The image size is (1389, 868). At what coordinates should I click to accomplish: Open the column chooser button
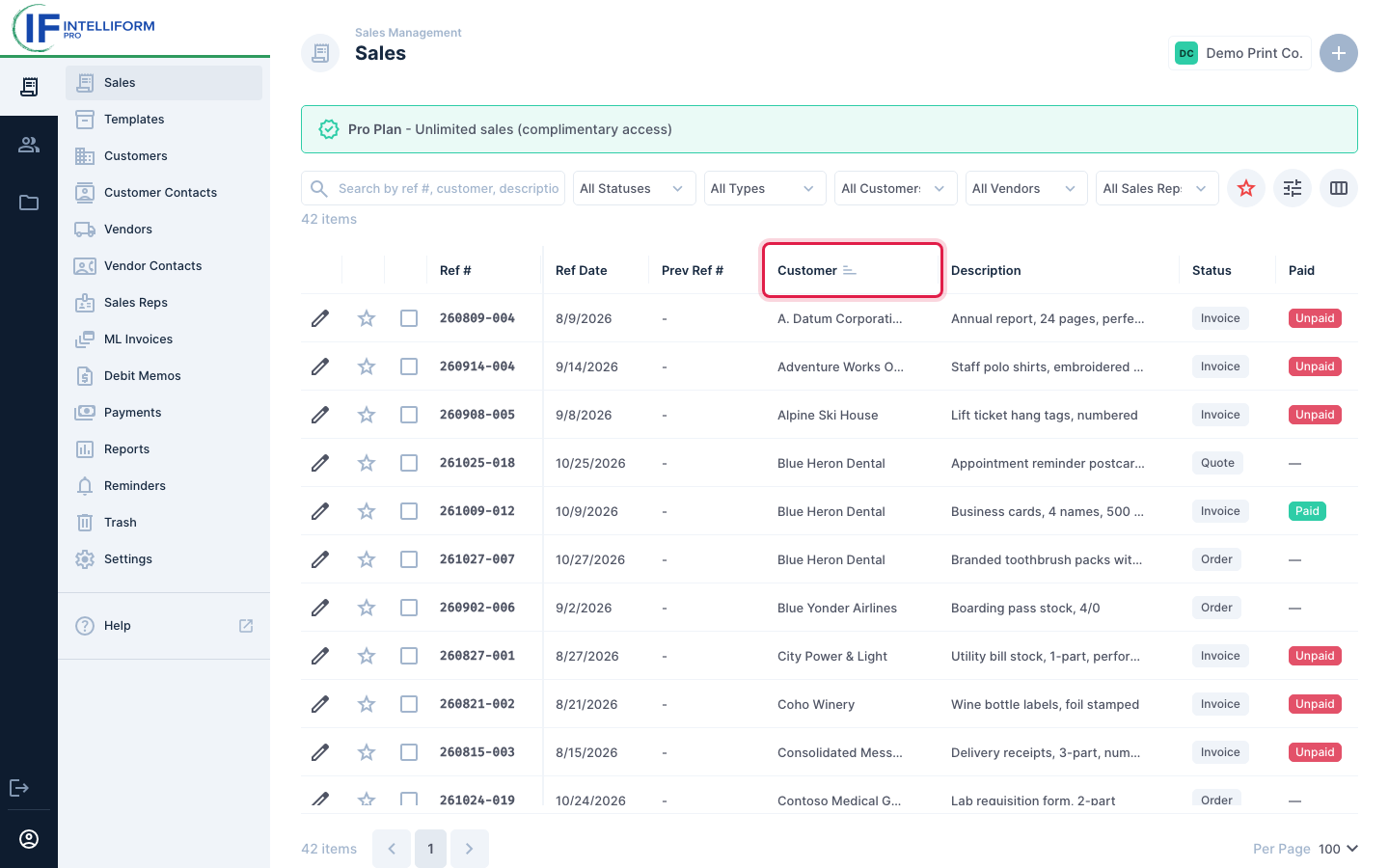tap(1339, 188)
